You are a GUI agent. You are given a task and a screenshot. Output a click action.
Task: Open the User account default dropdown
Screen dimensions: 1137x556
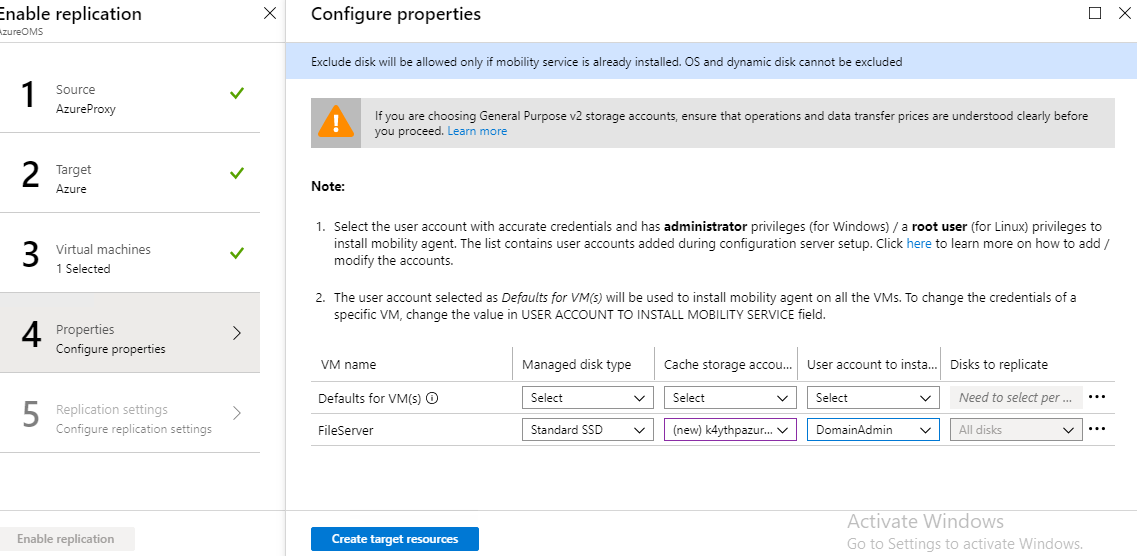873,397
